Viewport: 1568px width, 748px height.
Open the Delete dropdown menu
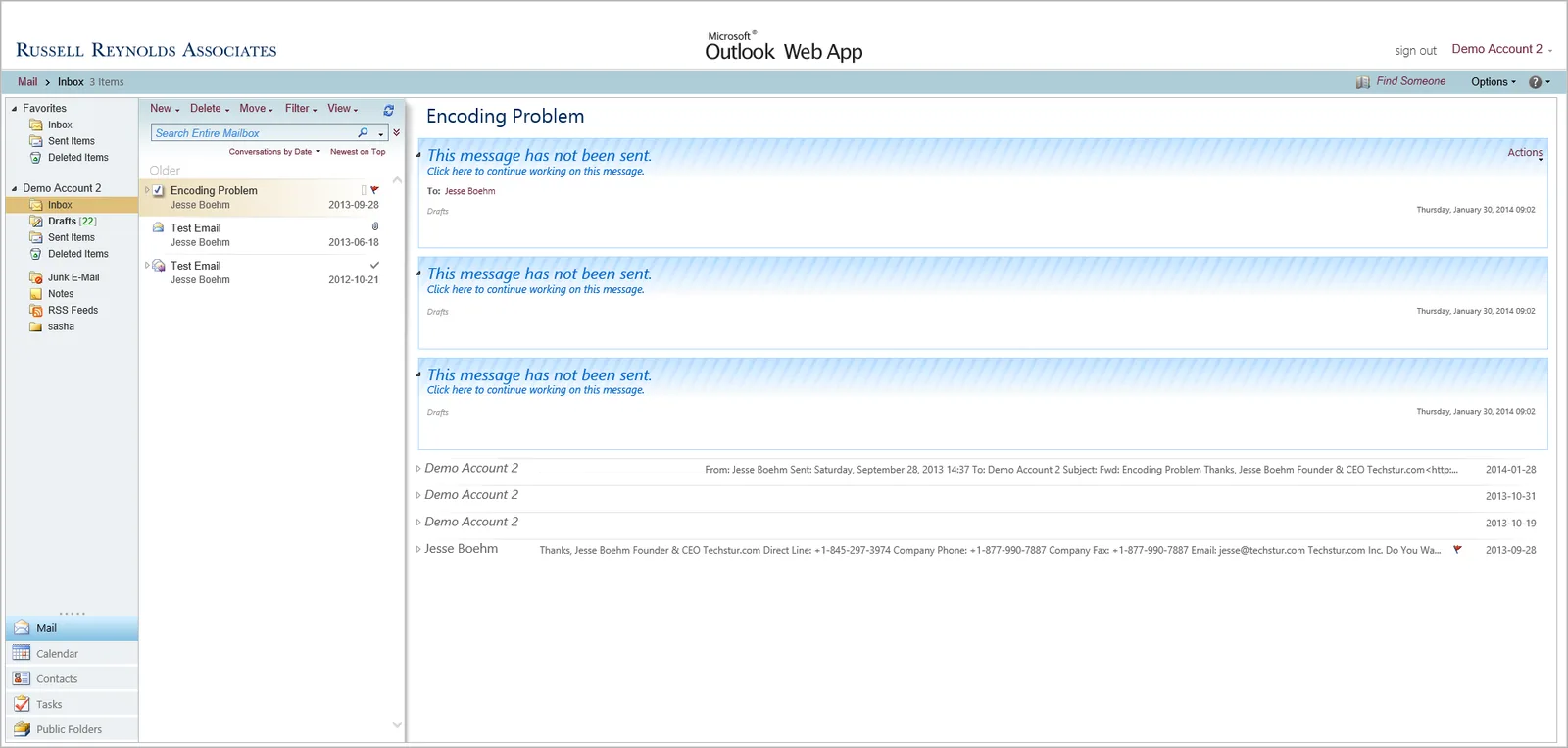pyautogui.click(x=210, y=109)
